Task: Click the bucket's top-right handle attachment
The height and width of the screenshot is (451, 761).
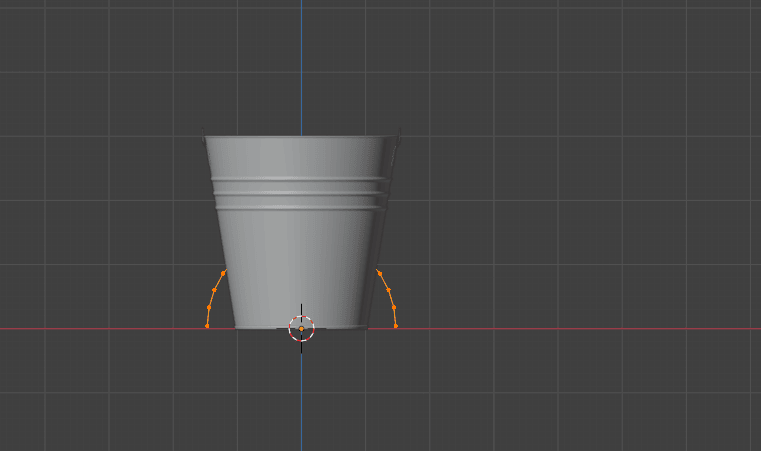Action: 397,134
